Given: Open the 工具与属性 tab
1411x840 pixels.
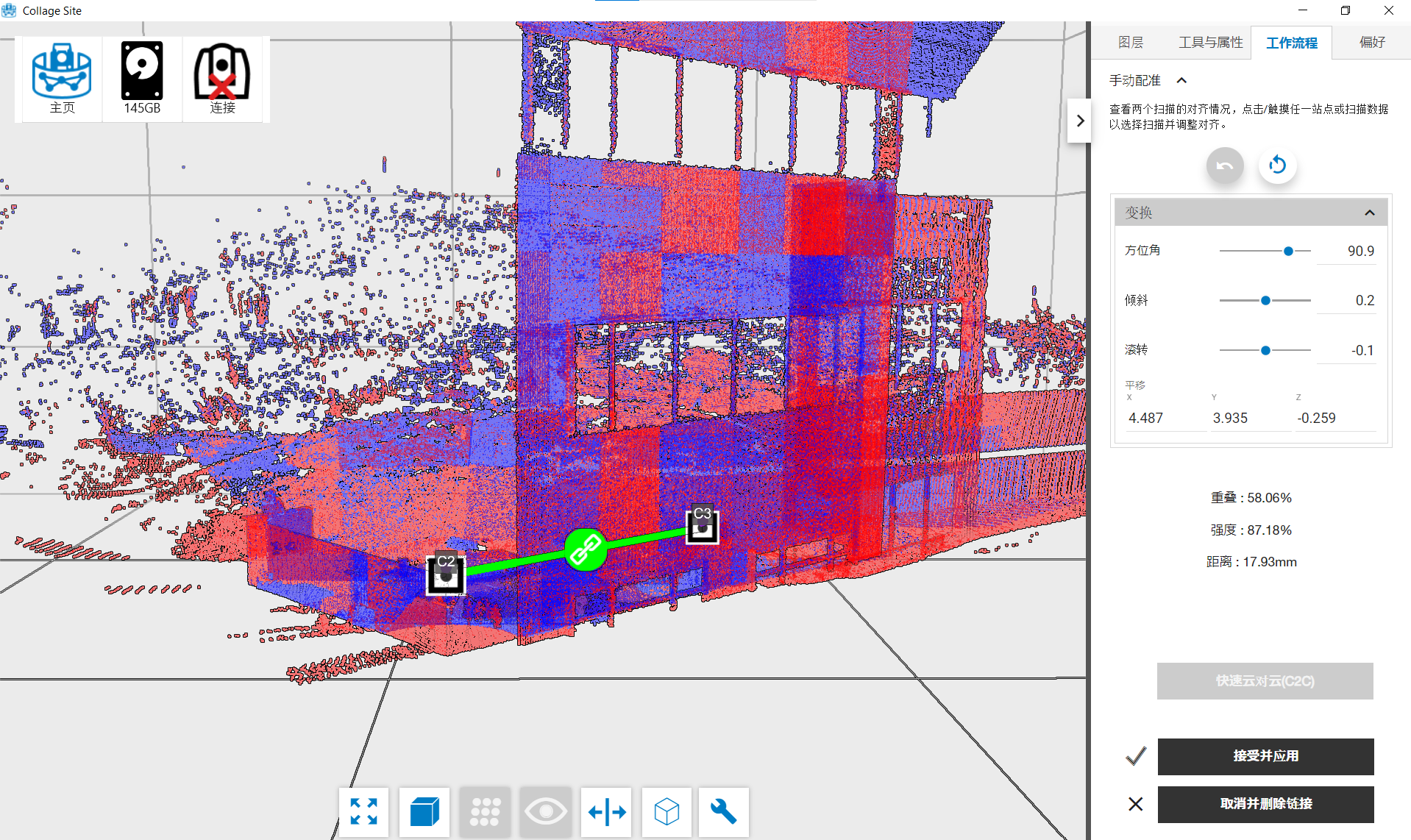Looking at the screenshot, I should click(1210, 43).
